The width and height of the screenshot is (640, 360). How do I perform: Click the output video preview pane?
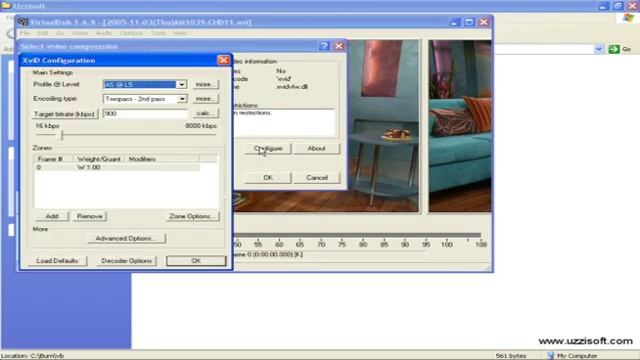(x=460, y=126)
